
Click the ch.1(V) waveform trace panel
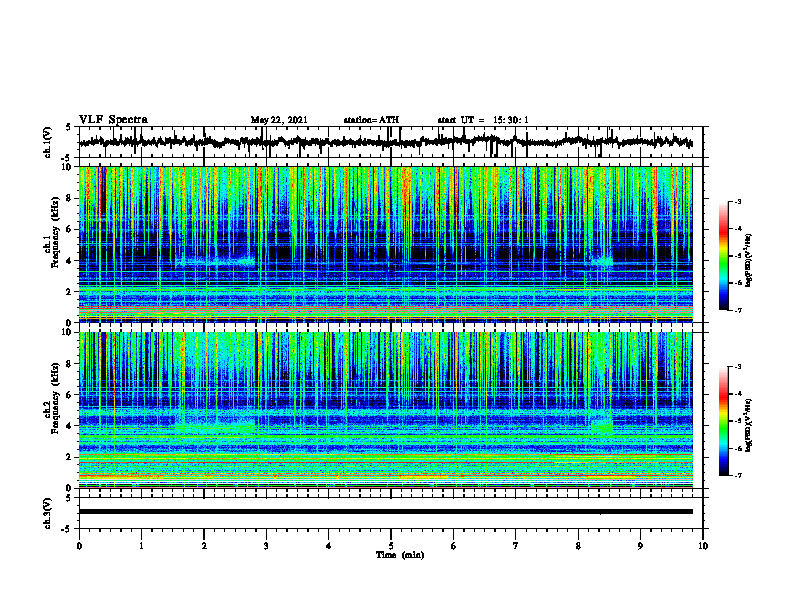[x=391, y=142]
